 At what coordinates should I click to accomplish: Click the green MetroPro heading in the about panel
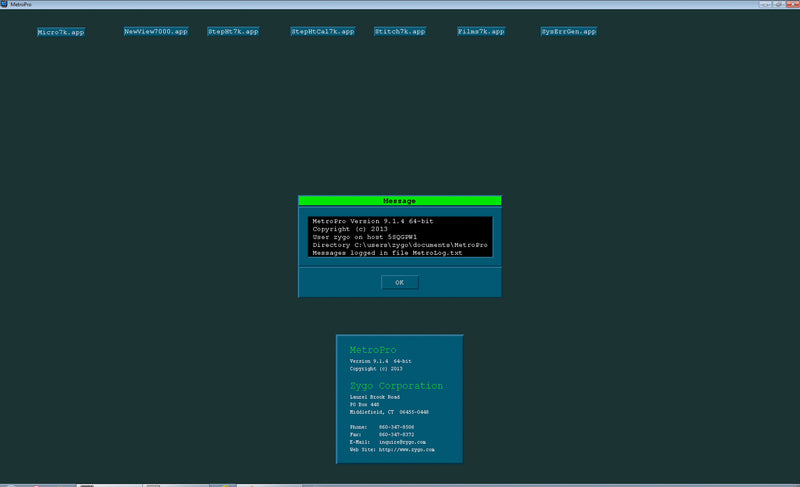(x=373, y=350)
